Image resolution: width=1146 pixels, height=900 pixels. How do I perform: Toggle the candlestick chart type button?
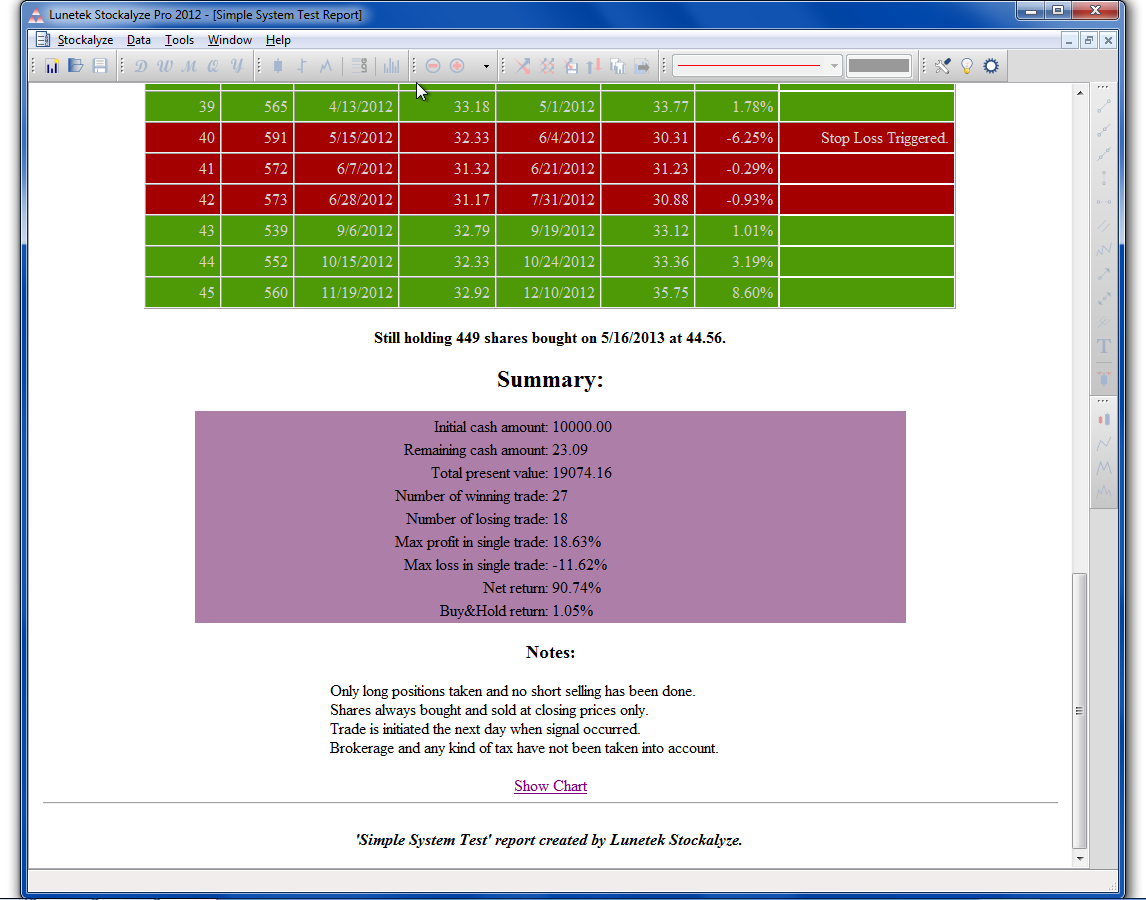277,66
